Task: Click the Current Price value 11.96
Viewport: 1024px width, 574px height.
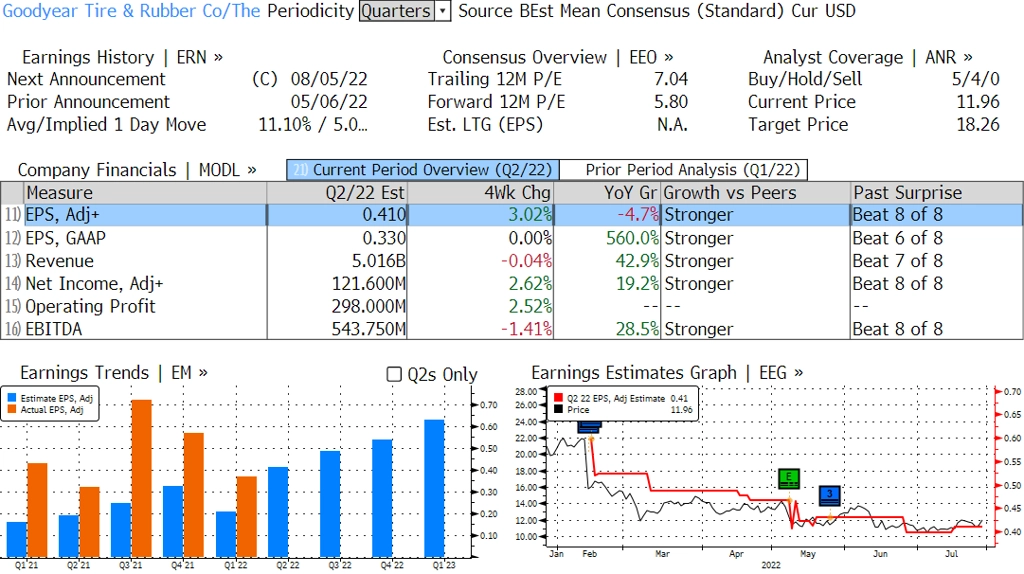Action: pyautogui.click(x=978, y=102)
